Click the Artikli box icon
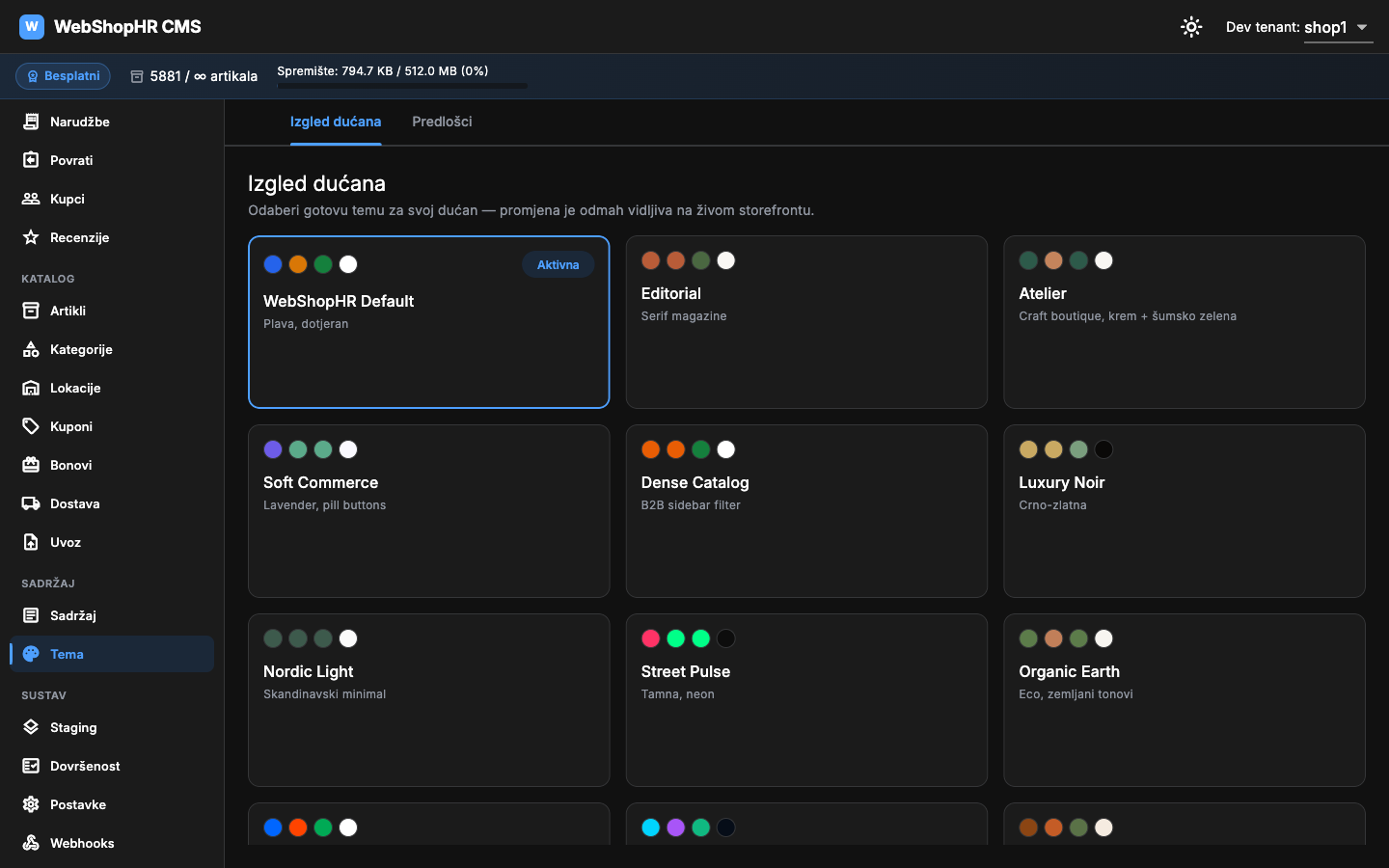Screen dimensions: 1389x868 coord(31,311)
